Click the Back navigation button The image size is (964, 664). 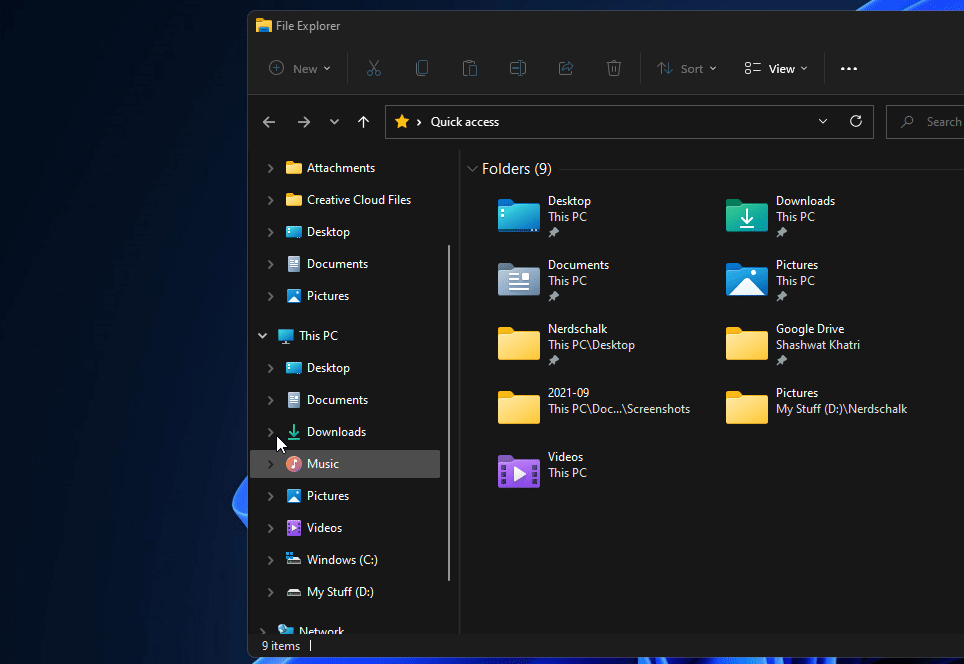268,121
